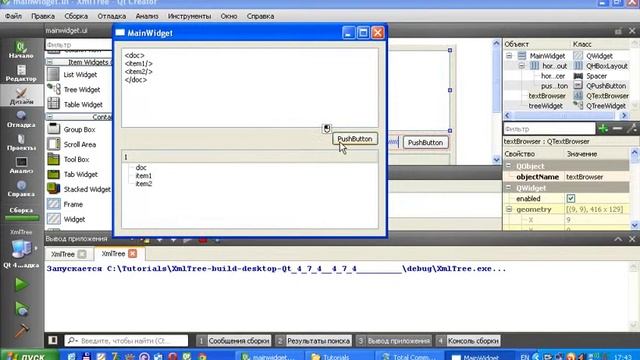Open the Справка menu in menu bar
This screenshot has height=360, width=640.
coord(260,16)
